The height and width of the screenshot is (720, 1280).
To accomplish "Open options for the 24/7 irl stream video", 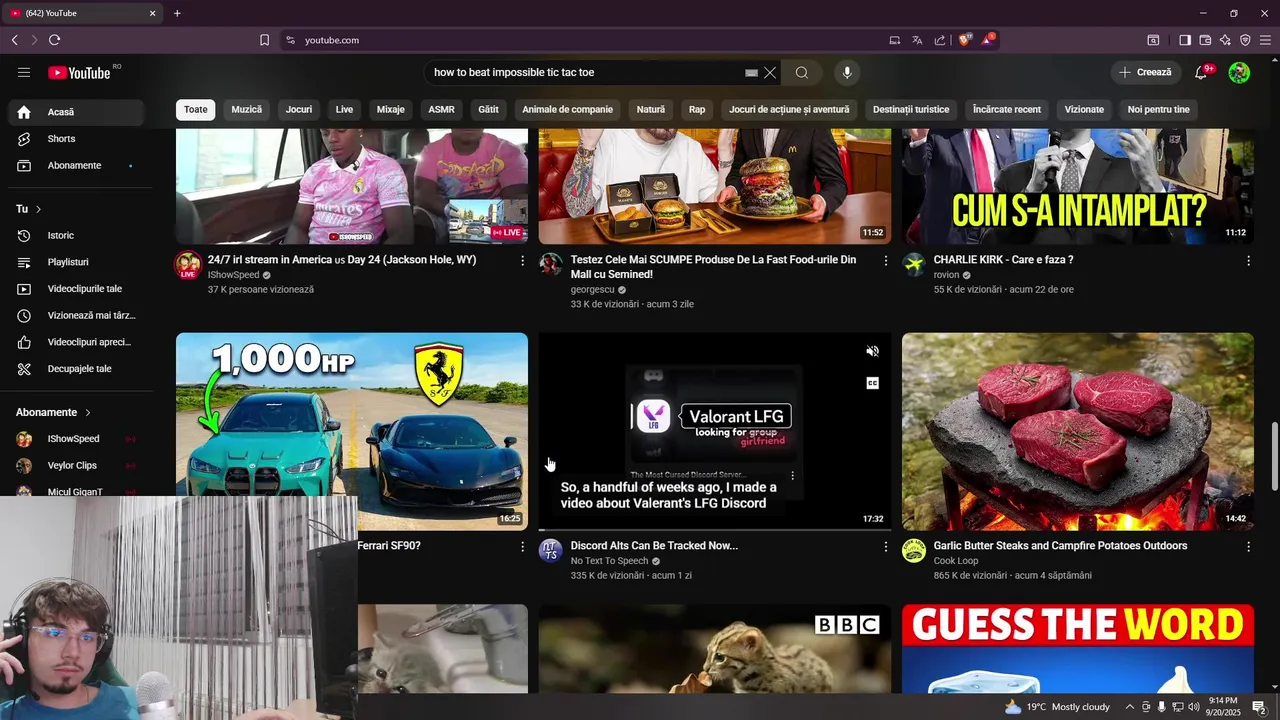I will [522, 260].
